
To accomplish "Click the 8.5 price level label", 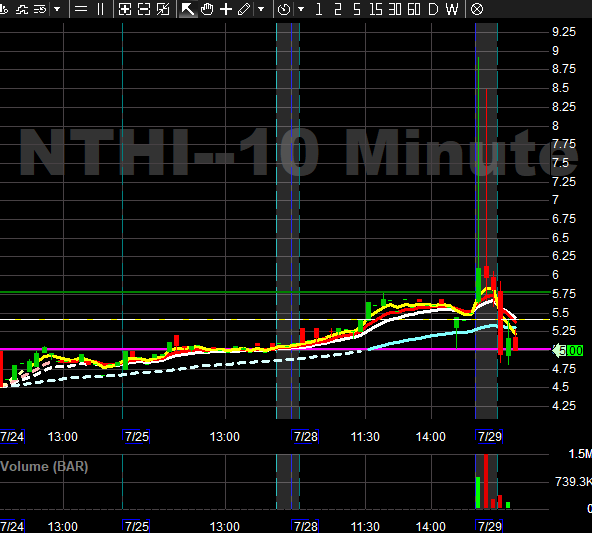I will point(560,88).
